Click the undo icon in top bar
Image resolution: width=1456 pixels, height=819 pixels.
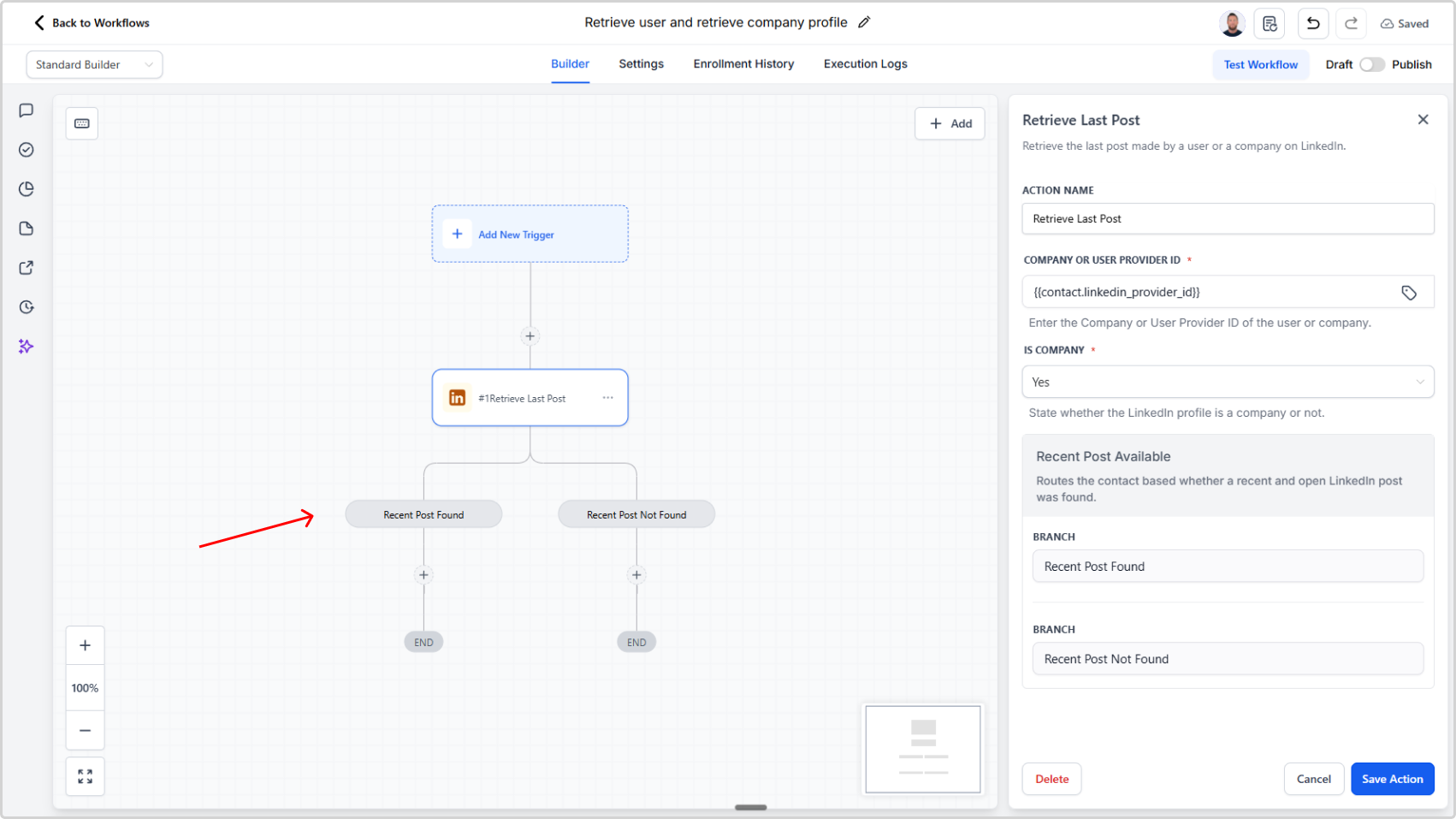1312,23
